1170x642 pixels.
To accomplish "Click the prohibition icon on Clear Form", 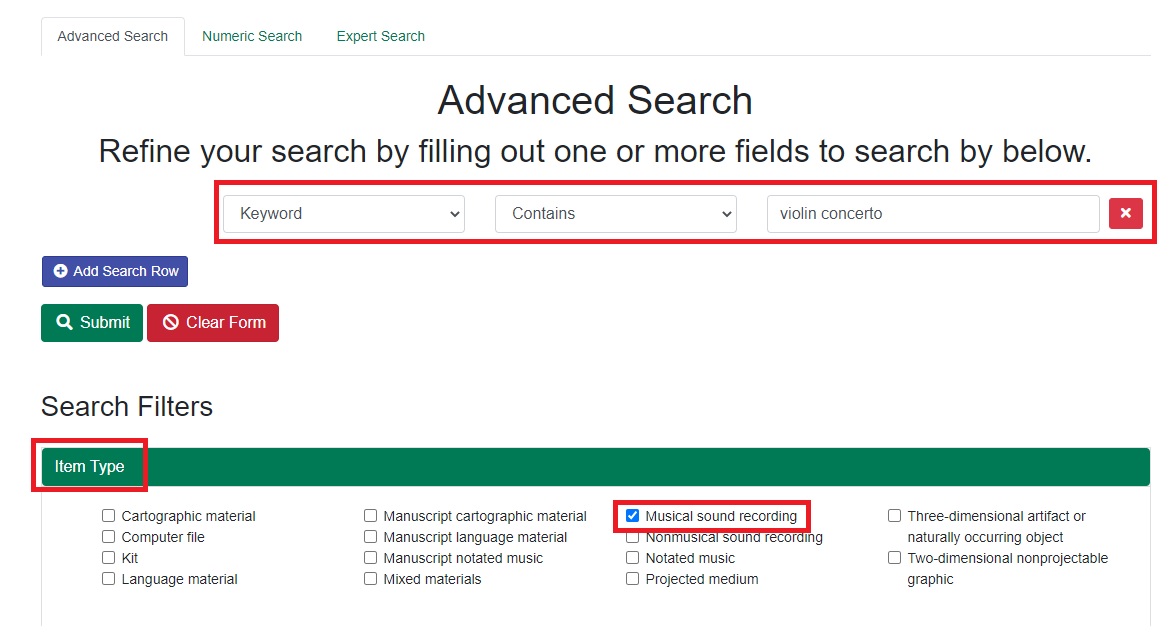I will [170, 322].
